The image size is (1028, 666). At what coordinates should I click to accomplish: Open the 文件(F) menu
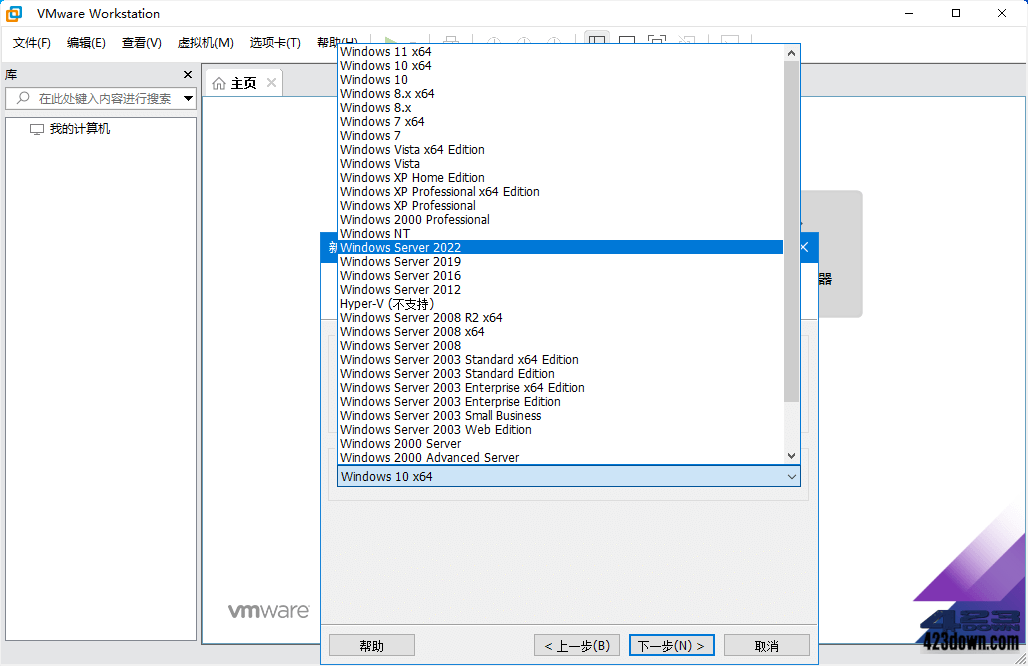click(31, 43)
